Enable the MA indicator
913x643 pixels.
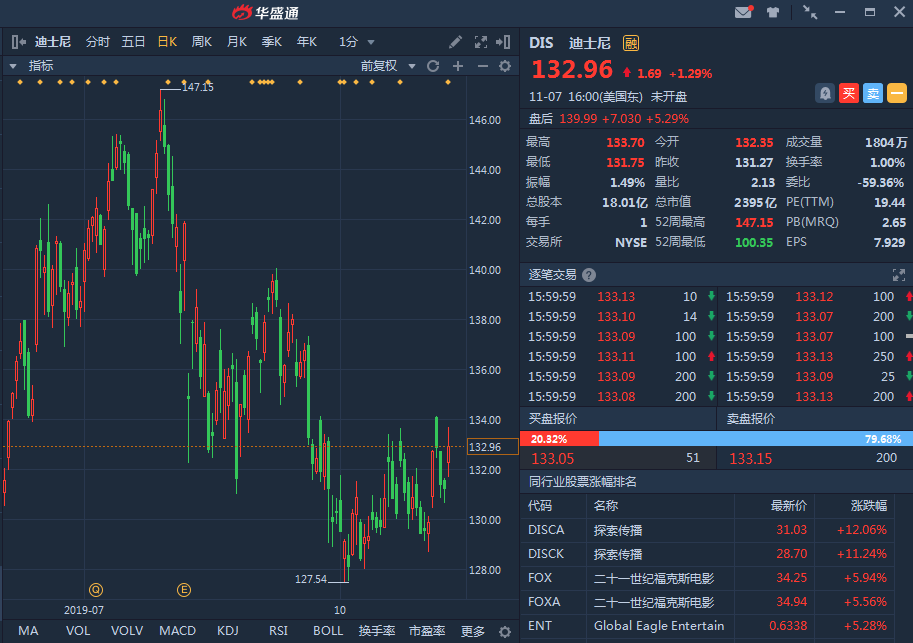tap(28, 631)
